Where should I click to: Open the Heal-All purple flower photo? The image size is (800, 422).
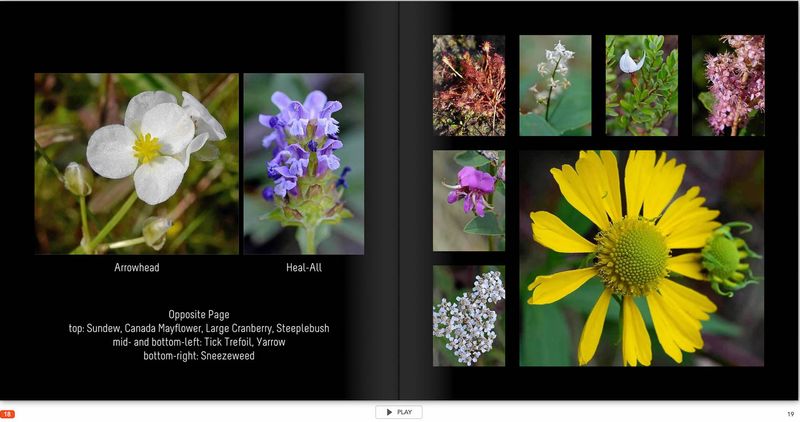point(304,163)
